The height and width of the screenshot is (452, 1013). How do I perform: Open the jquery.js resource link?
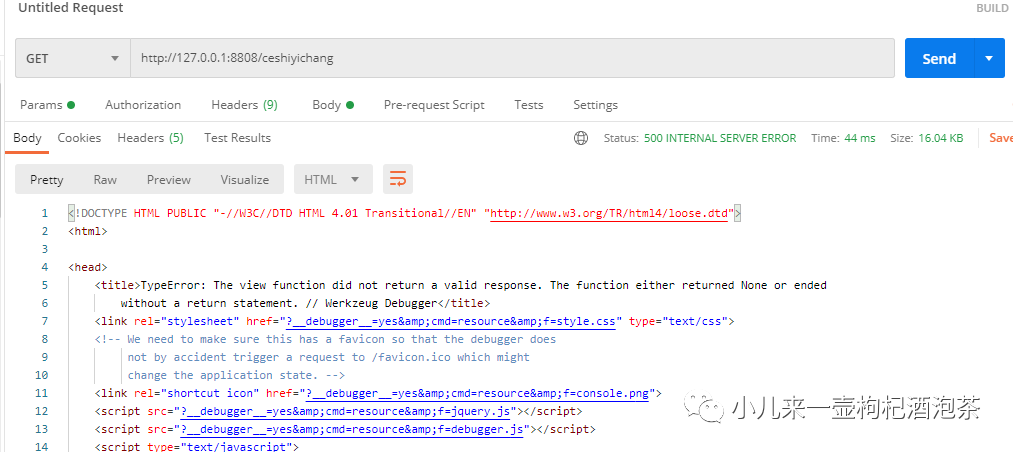345,411
